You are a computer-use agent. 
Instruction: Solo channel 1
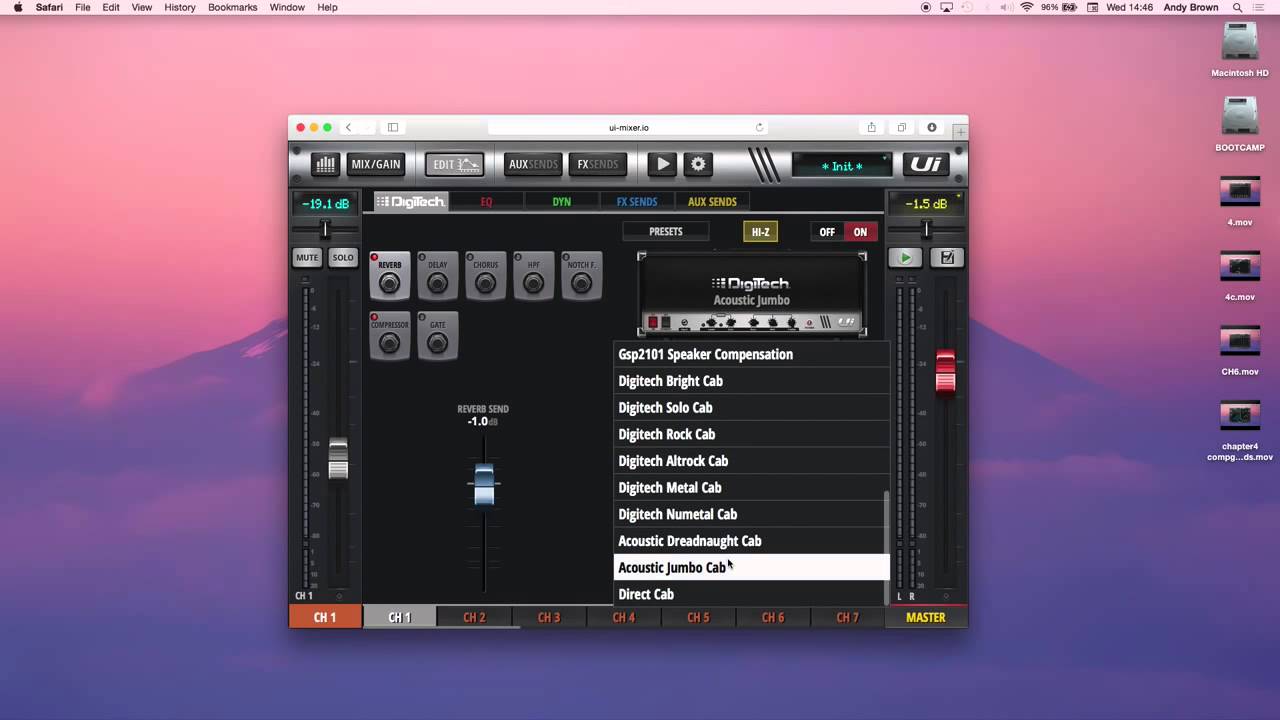(x=343, y=257)
